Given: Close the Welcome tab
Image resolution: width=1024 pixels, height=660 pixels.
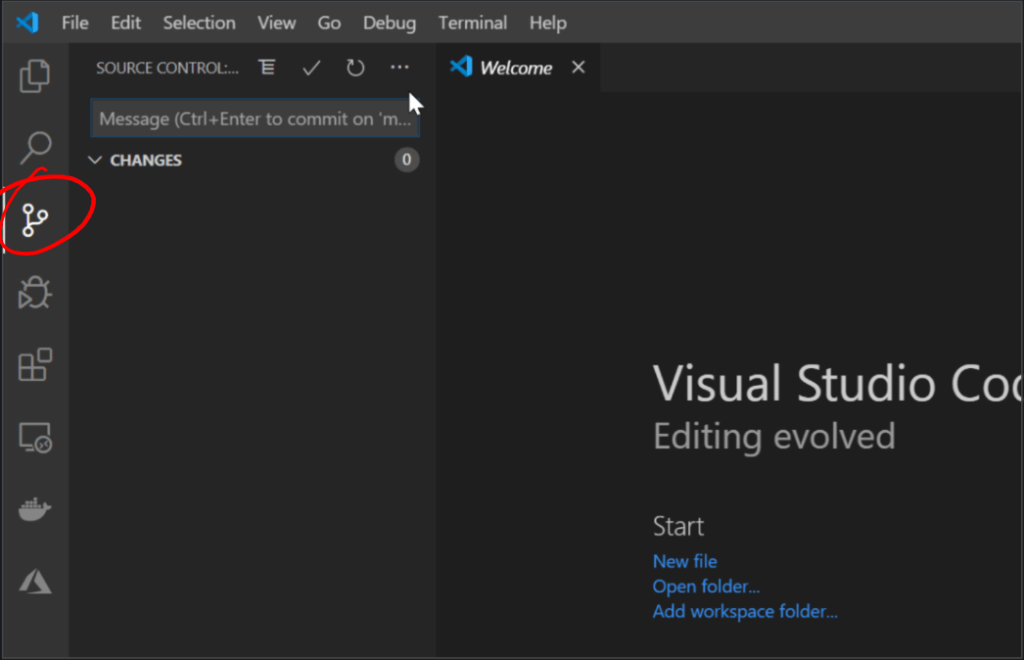Looking at the screenshot, I should 578,67.
